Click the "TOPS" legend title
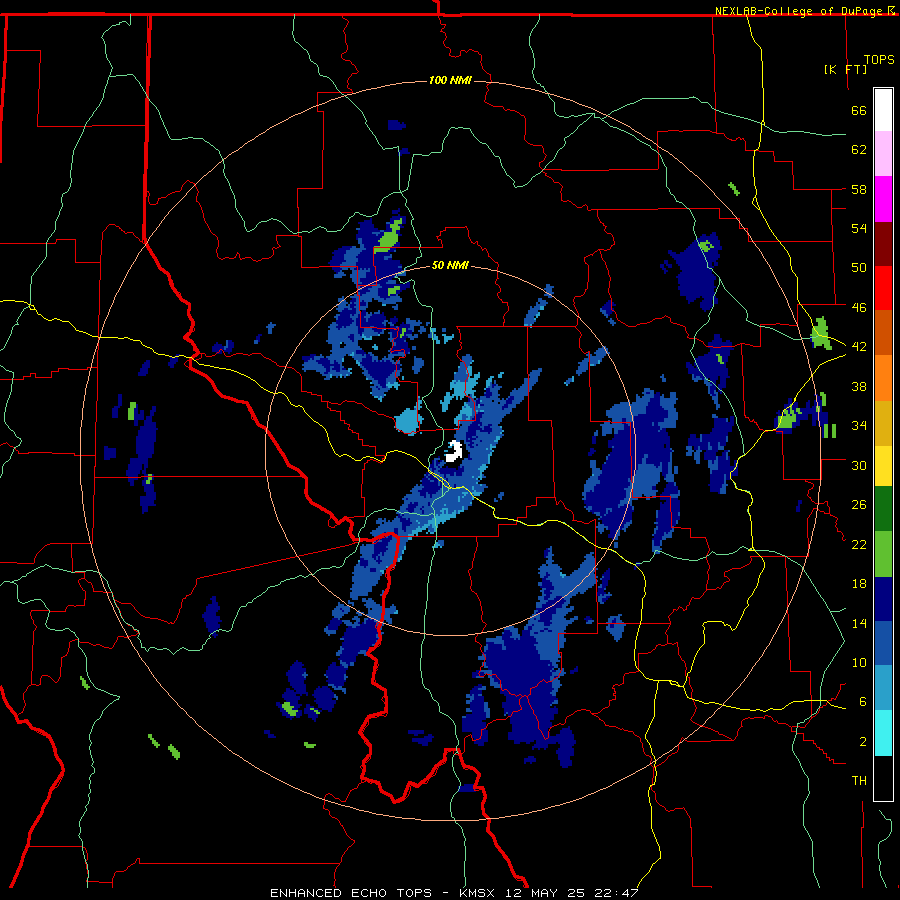This screenshot has height=900, width=900. (x=879, y=60)
